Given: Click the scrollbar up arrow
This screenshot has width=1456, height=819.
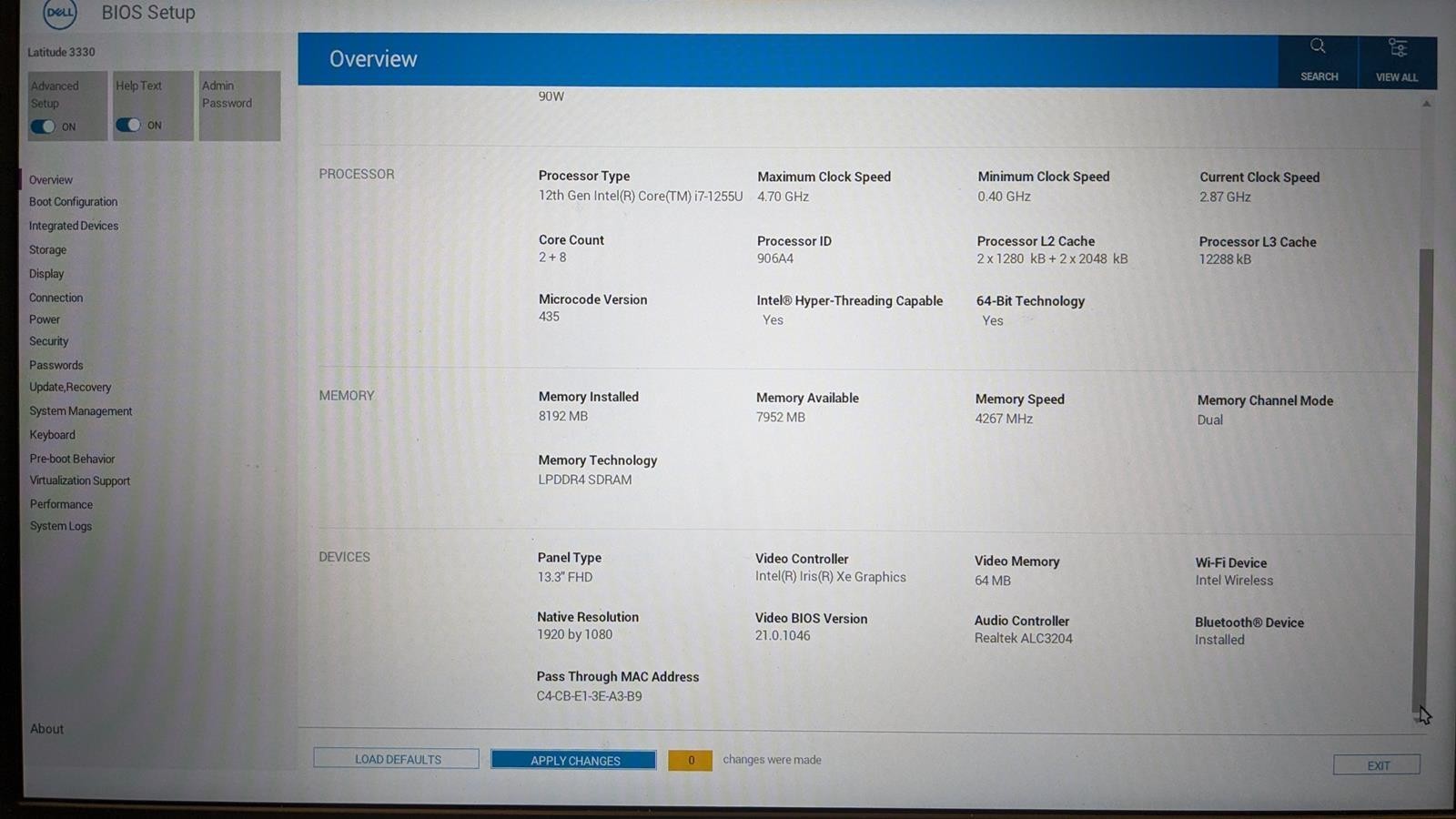Looking at the screenshot, I should [x=1426, y=104].
